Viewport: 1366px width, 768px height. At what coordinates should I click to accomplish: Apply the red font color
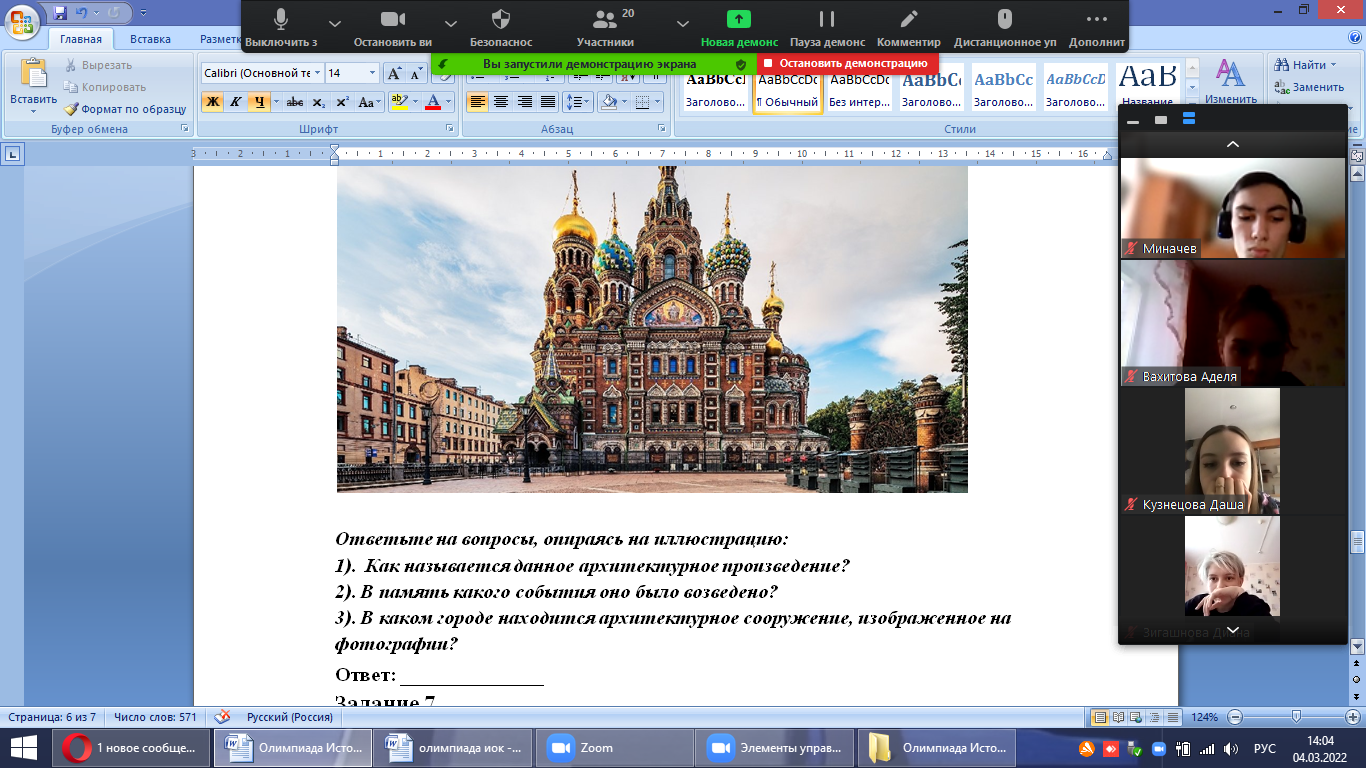point(433,102)
